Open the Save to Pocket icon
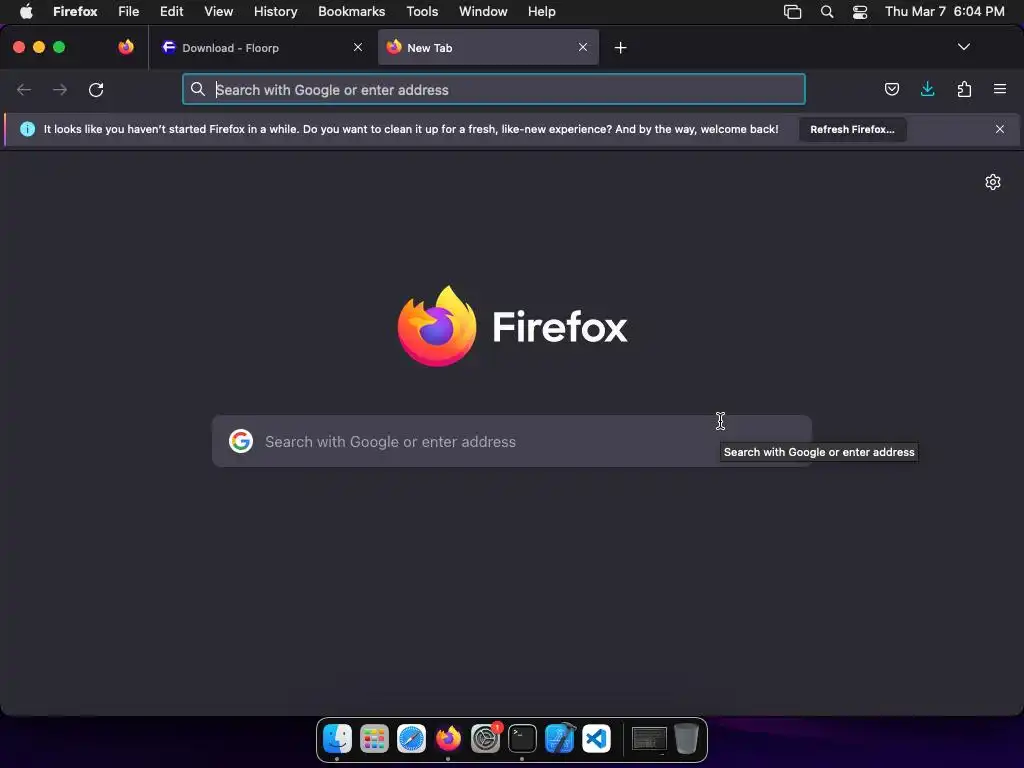The height and width of the screenshot is (768, 1024). pos(891,89)
